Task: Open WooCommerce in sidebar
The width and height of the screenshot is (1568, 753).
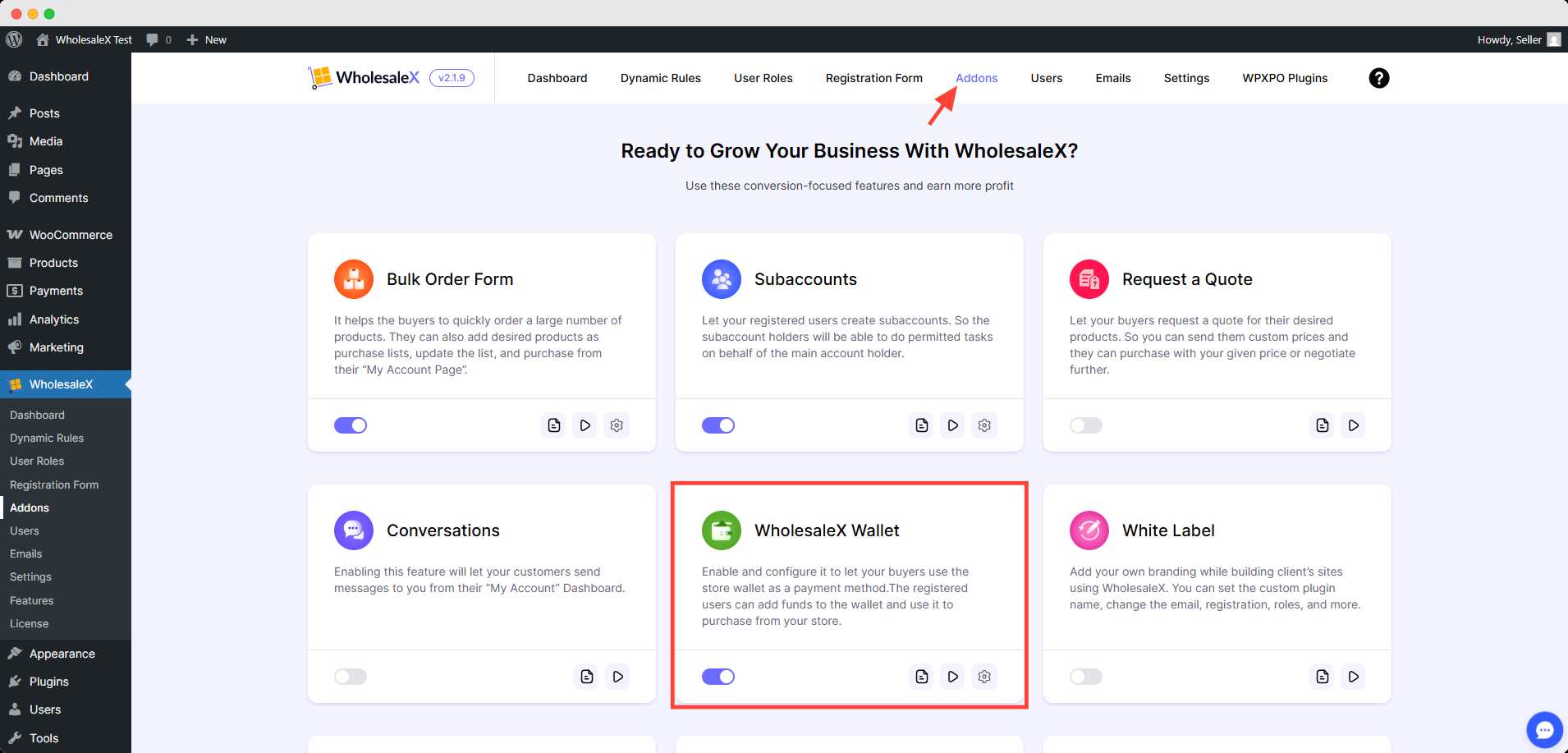Action: click(66, 235)
